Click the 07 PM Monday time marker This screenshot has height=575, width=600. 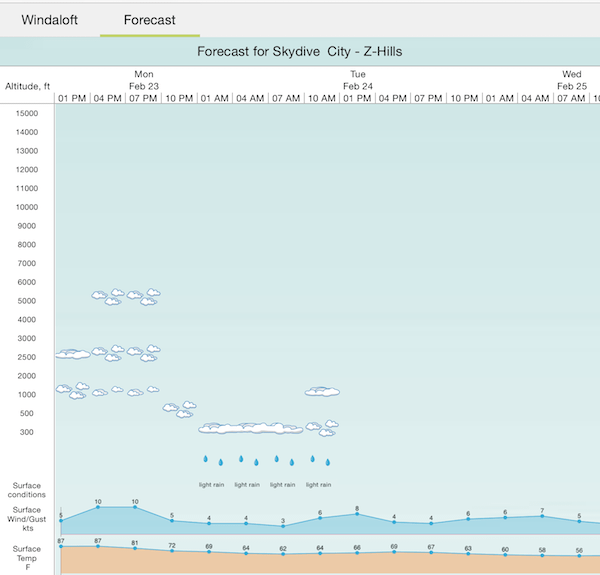click(x=143, y=98)
